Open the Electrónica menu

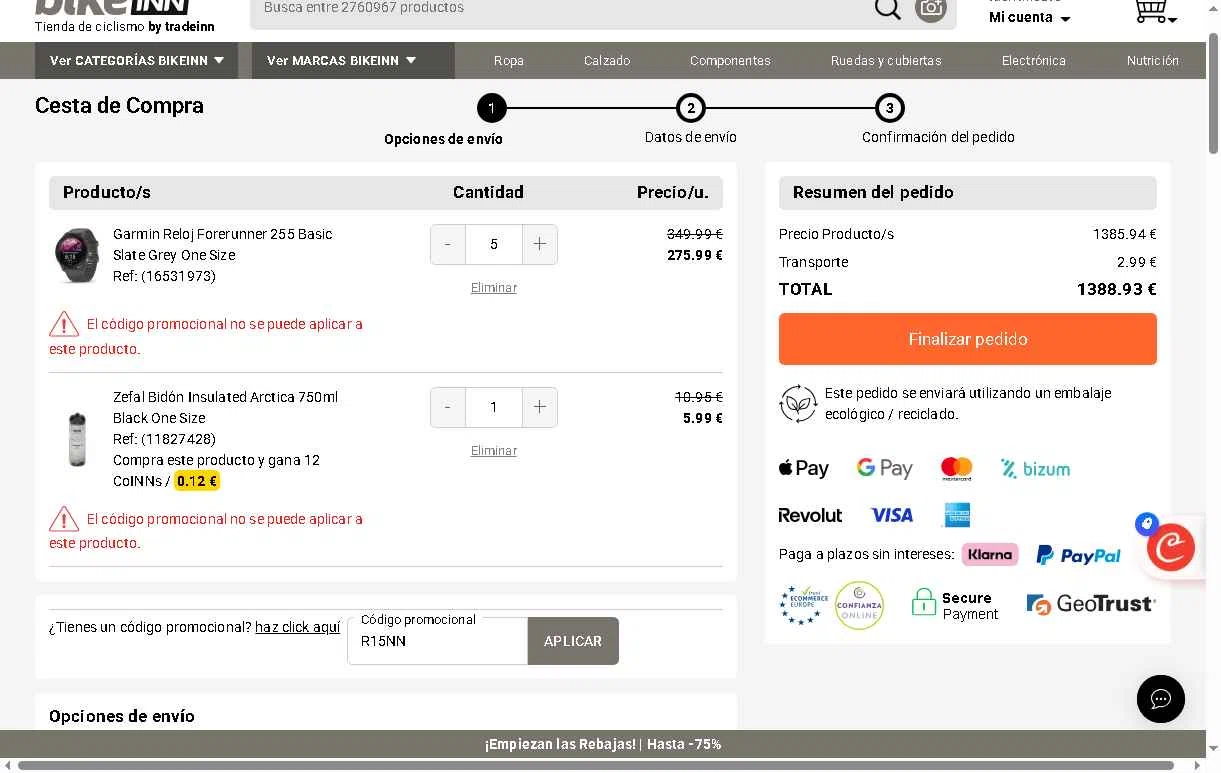point(1034,60)
